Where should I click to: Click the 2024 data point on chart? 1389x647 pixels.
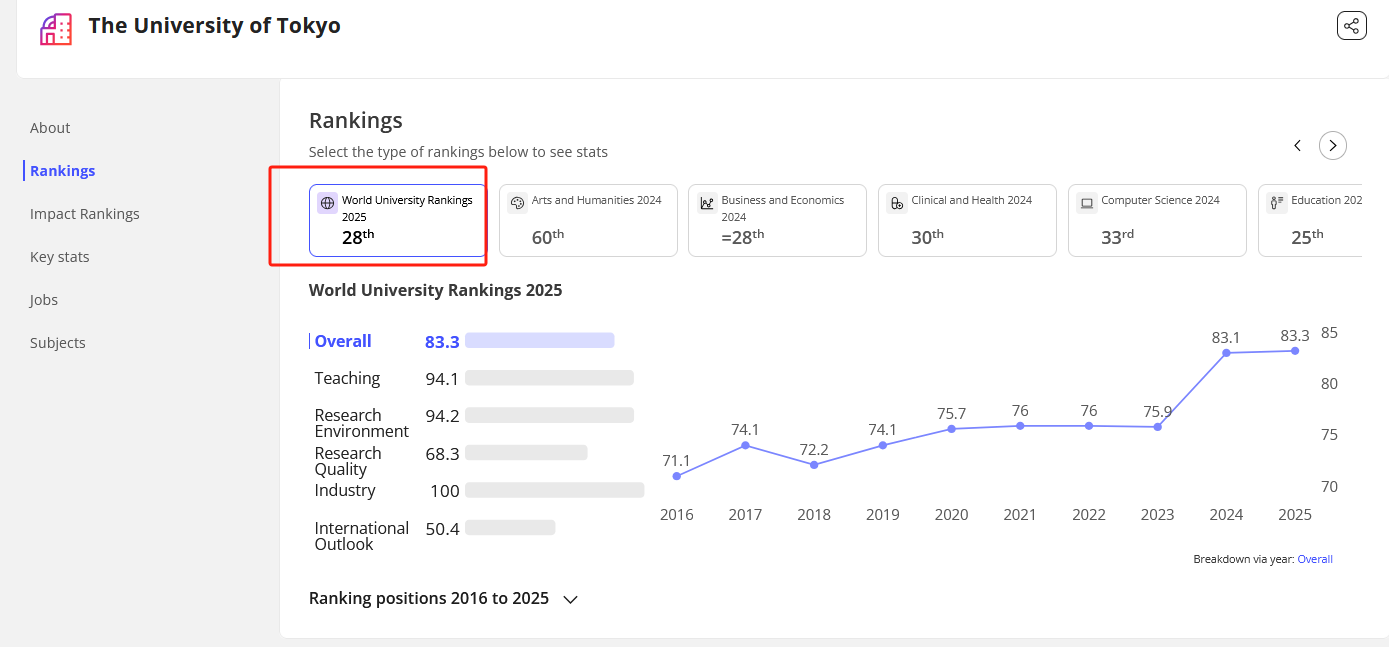click(x=1226, y=353)
